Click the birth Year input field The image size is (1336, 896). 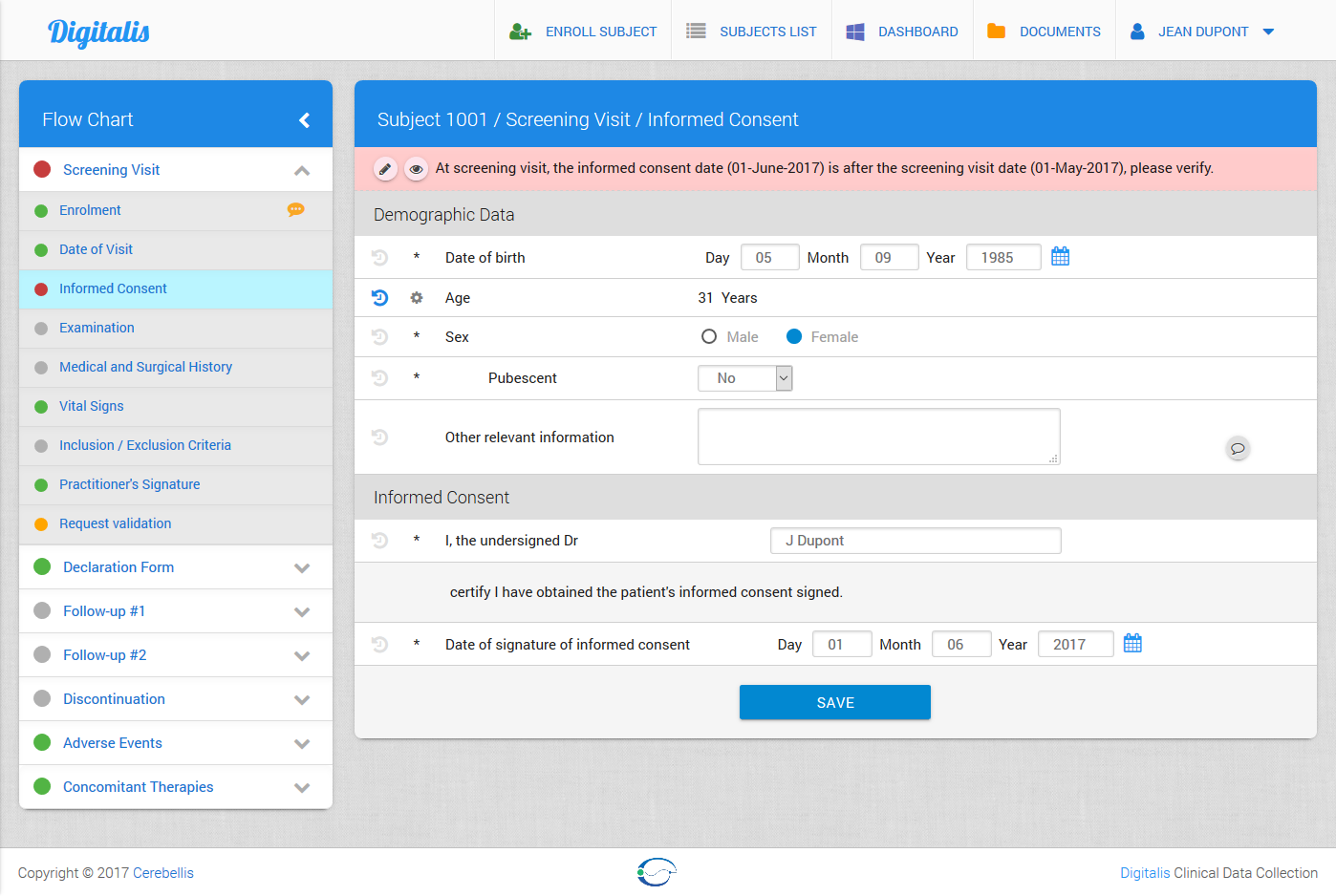pyautogui.click(x=1003, y=257)
